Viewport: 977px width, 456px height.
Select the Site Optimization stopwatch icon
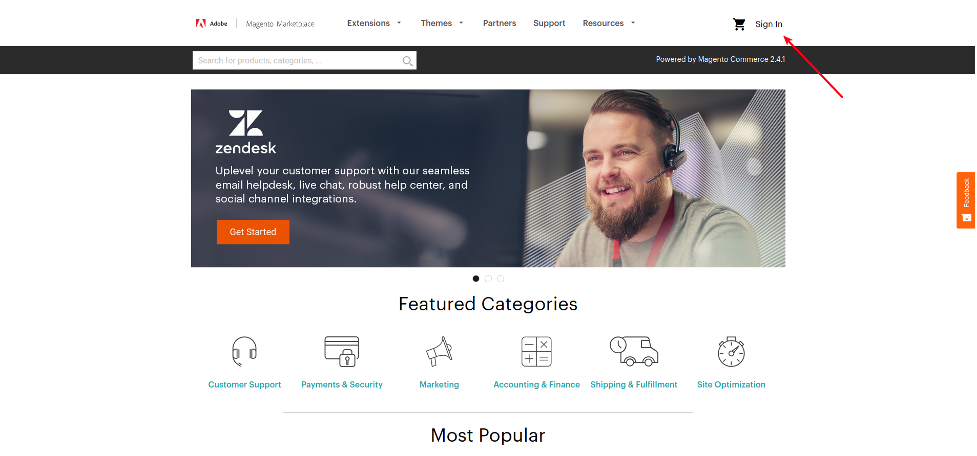point(731,352)
